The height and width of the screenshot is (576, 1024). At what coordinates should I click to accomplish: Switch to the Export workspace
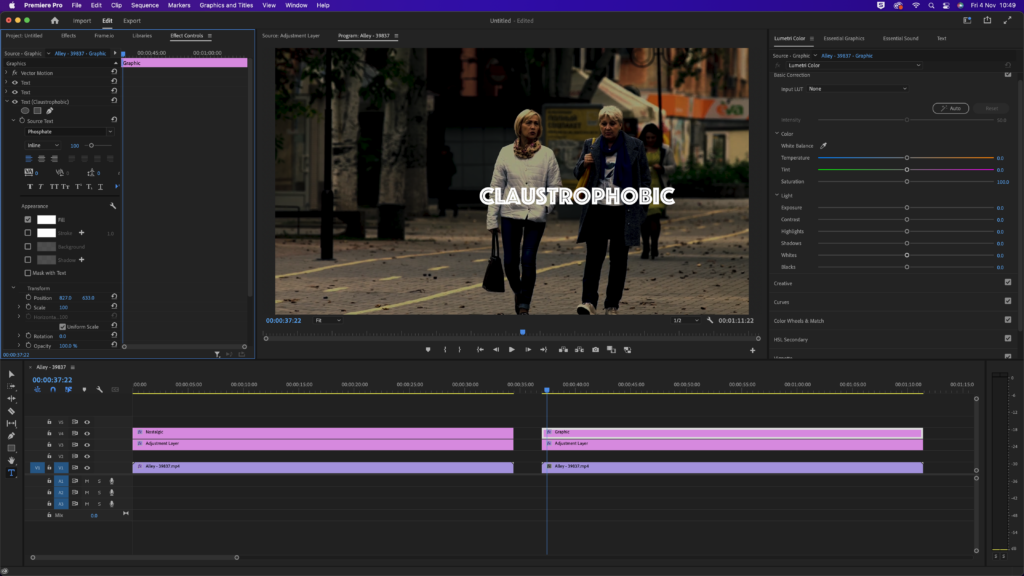click(x=132, y=21)
